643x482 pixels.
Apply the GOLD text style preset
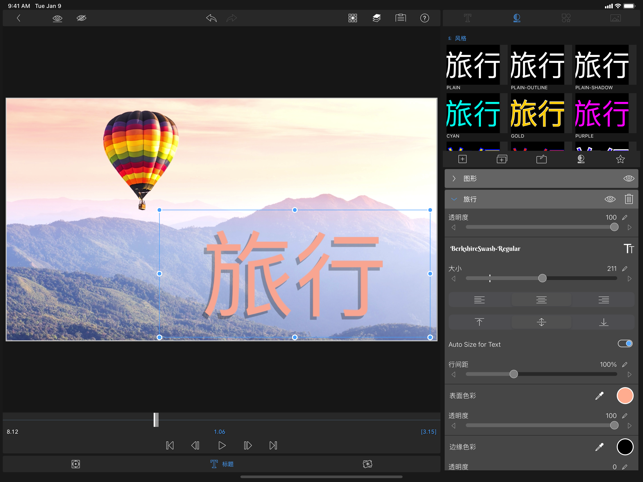(x=537, y=114)
